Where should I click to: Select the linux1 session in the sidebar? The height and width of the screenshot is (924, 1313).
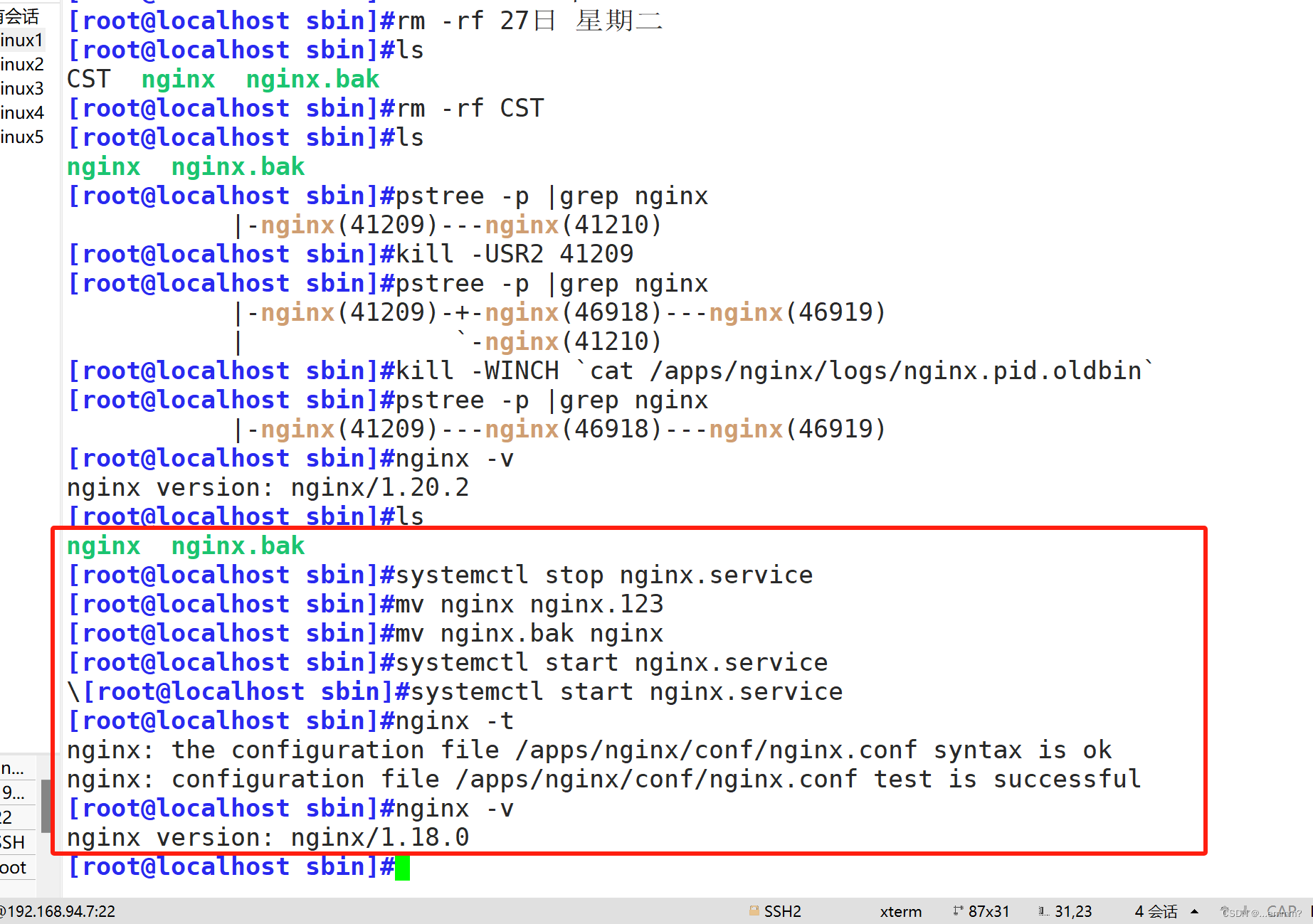pos(22,41)
